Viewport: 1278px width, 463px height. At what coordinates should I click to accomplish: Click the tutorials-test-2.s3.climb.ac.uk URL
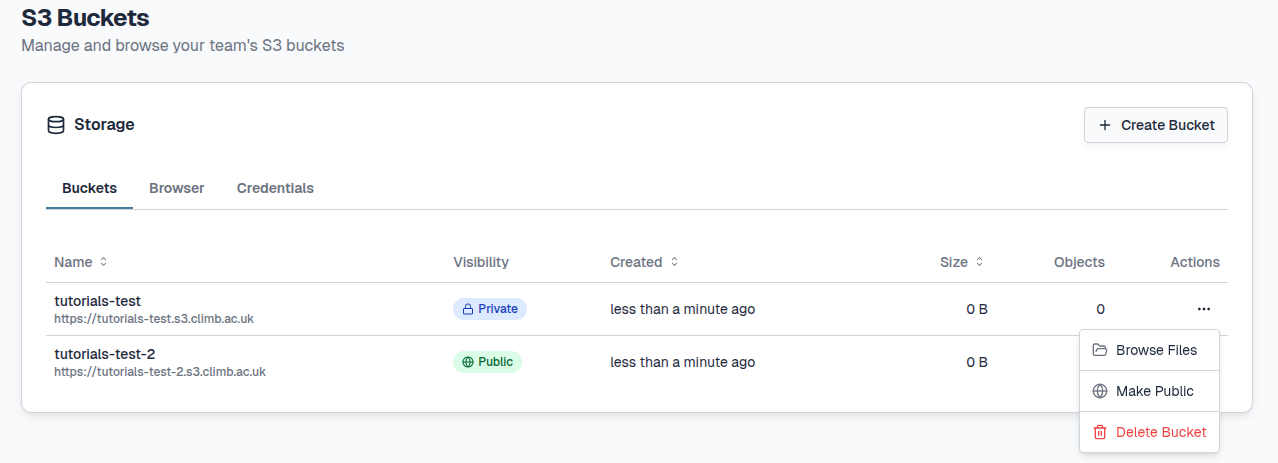click(x=160, y=372)
